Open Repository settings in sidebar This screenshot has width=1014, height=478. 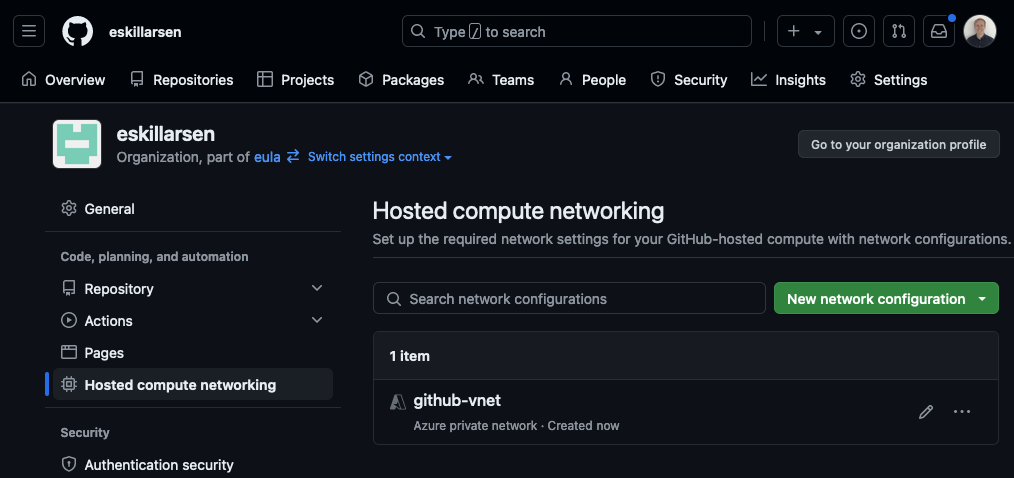(193, 288)
